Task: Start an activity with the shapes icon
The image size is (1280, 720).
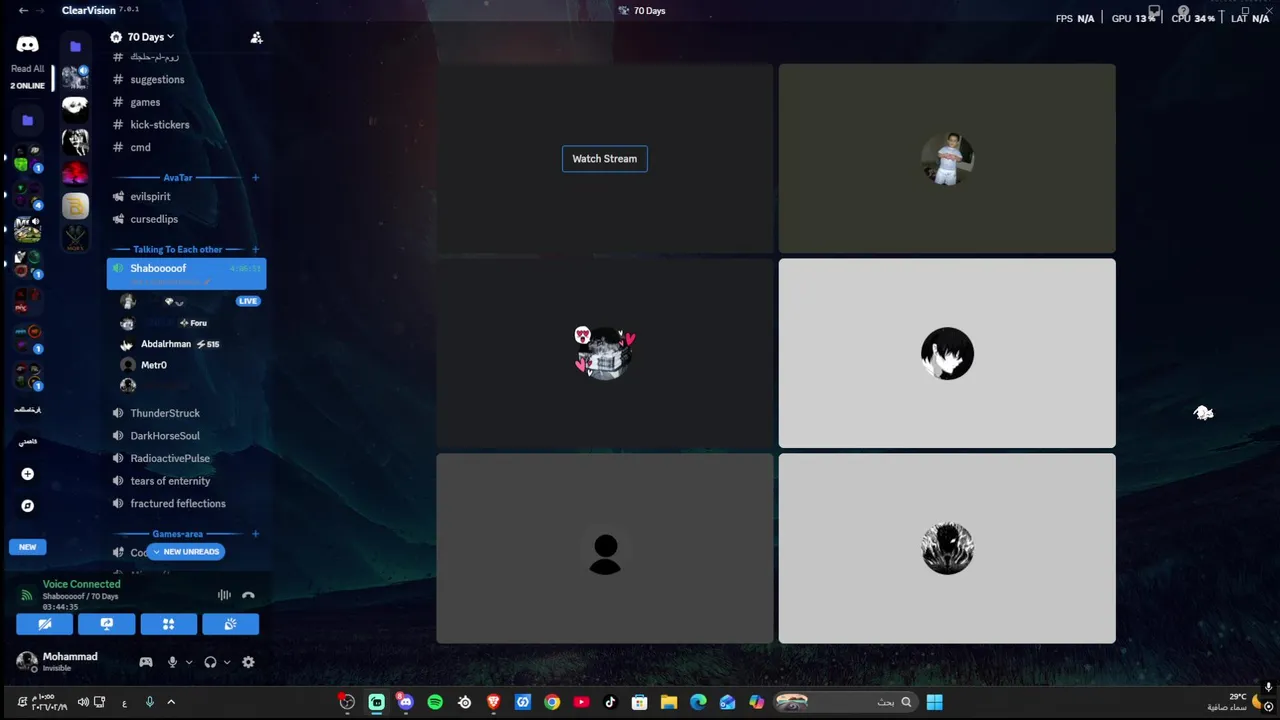Action: (168, 624)
